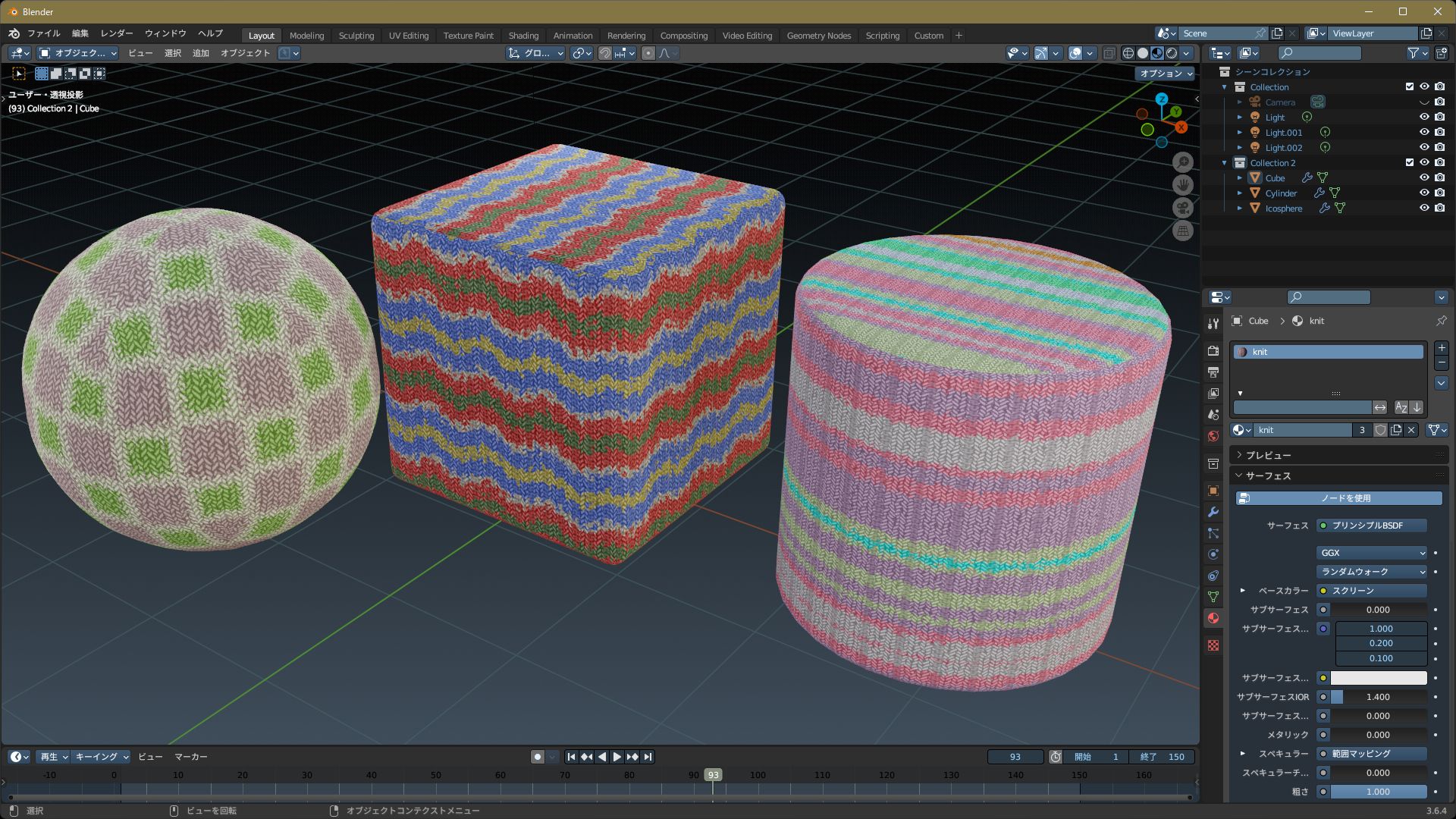Uncheck Collection 2 exclude checkbox

1410,162
